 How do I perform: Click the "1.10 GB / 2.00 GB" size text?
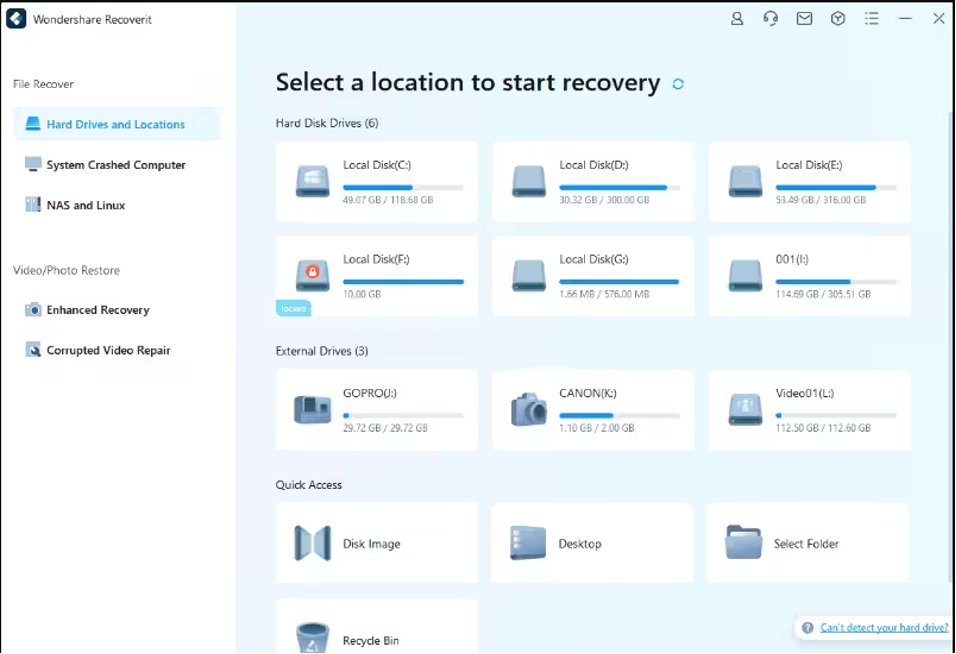(x=596, y=428)
